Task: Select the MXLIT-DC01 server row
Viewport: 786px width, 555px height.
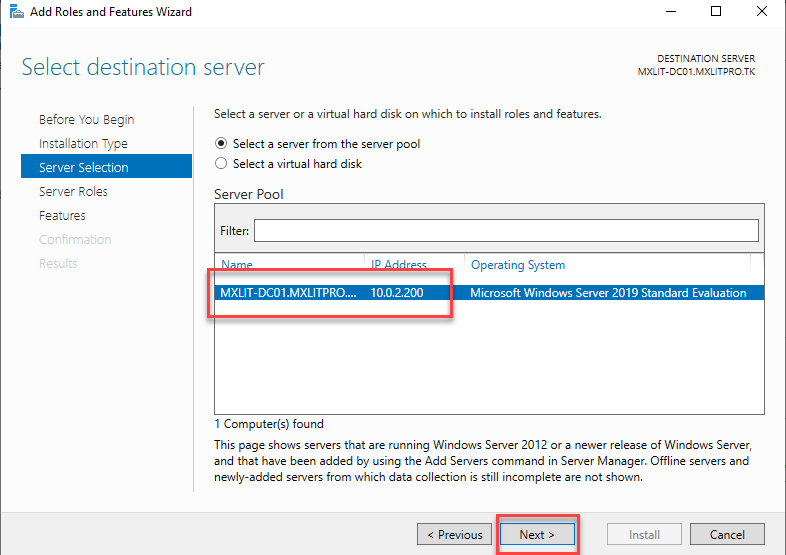Action: click(287, 293)
